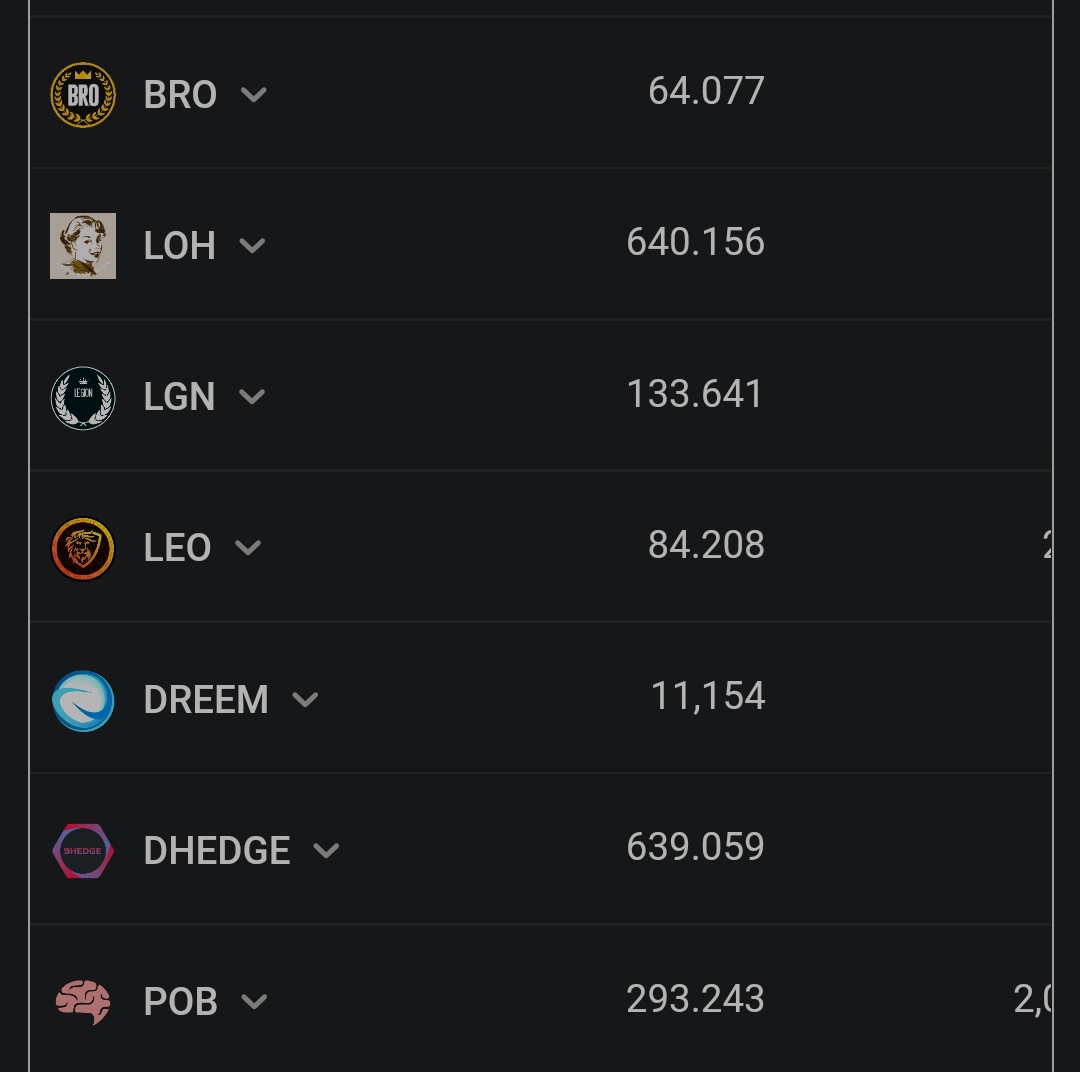Click the LGN Legion emblem icon

click(x=83, y=398)
